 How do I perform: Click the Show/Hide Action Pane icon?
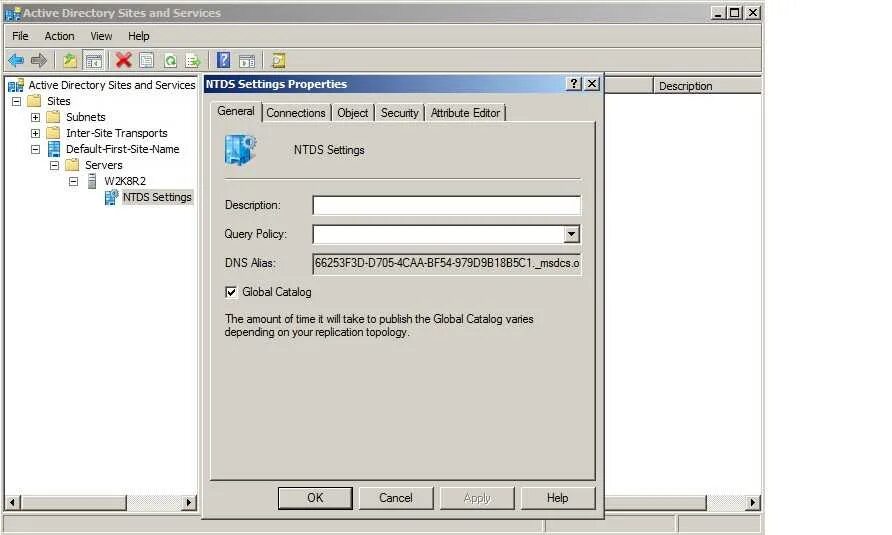click(247, 60)
